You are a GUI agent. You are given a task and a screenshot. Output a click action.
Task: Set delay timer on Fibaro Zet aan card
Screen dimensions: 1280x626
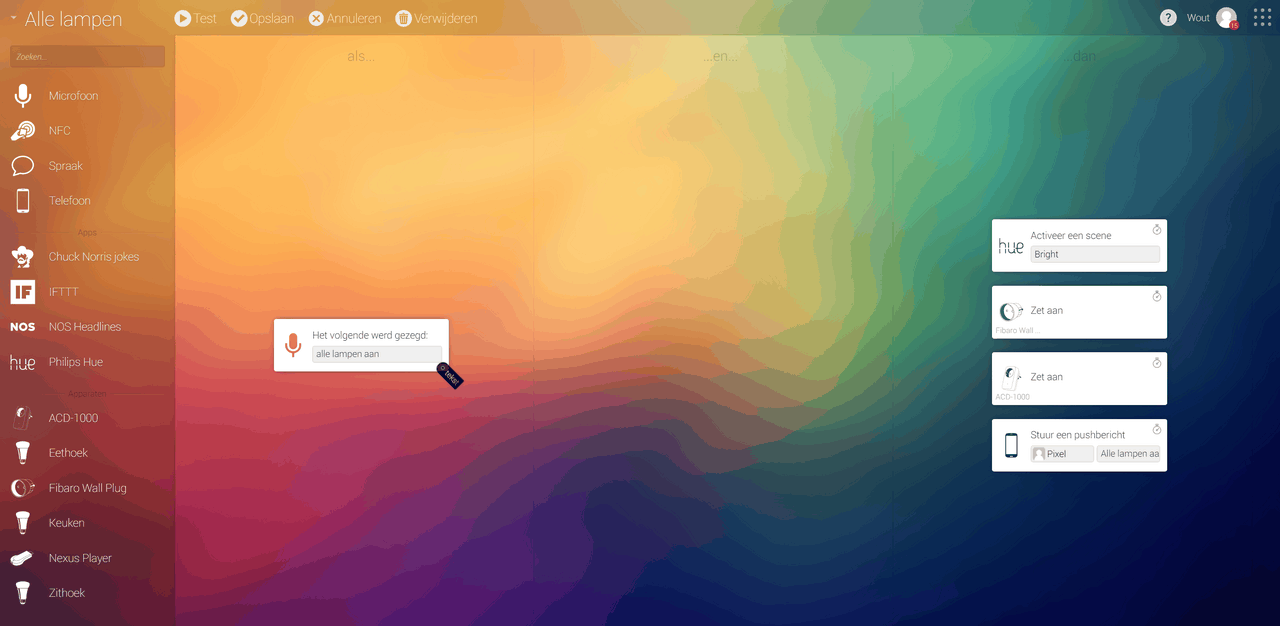pyautogui.click(x=1157, y=296)
